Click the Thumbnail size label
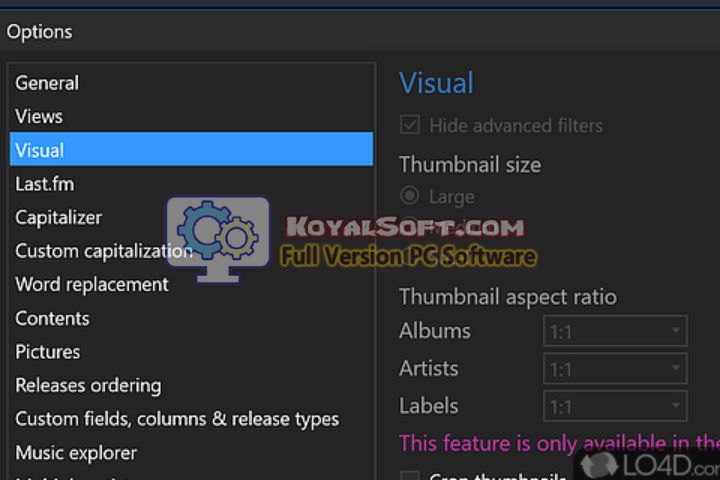 tap(470, 164)
